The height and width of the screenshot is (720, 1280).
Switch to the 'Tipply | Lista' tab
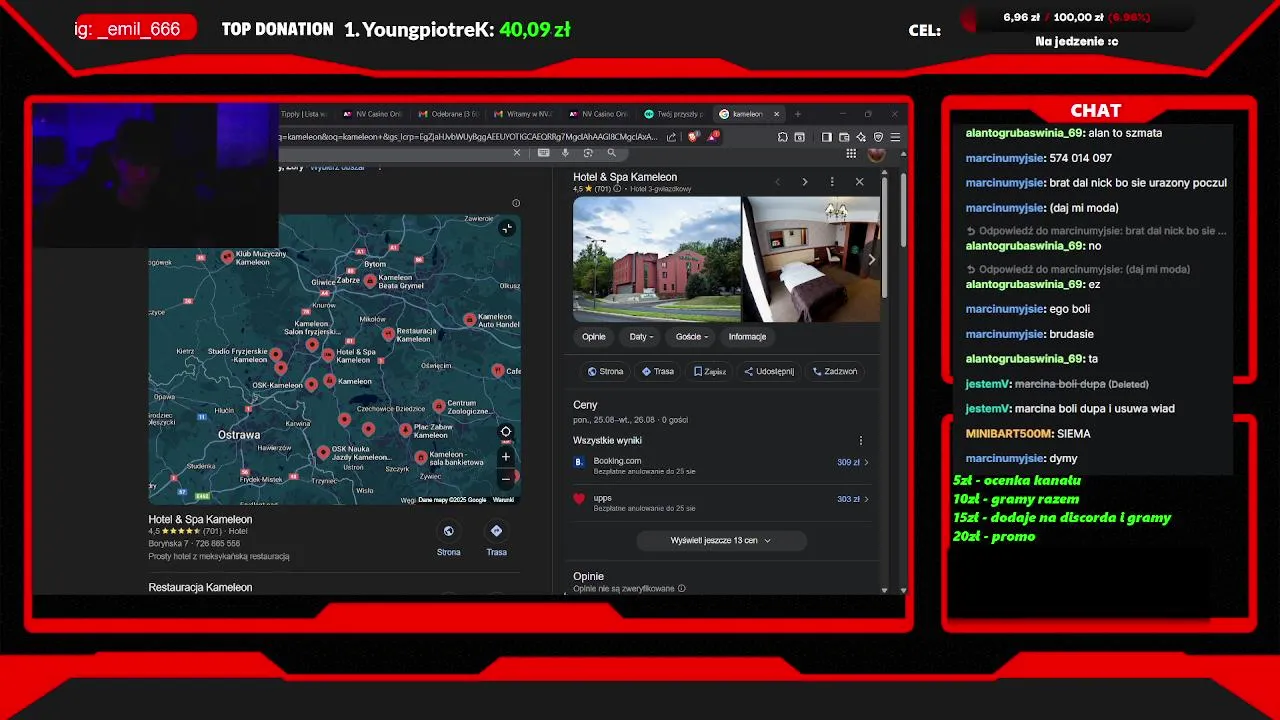[x=303, y=114]
